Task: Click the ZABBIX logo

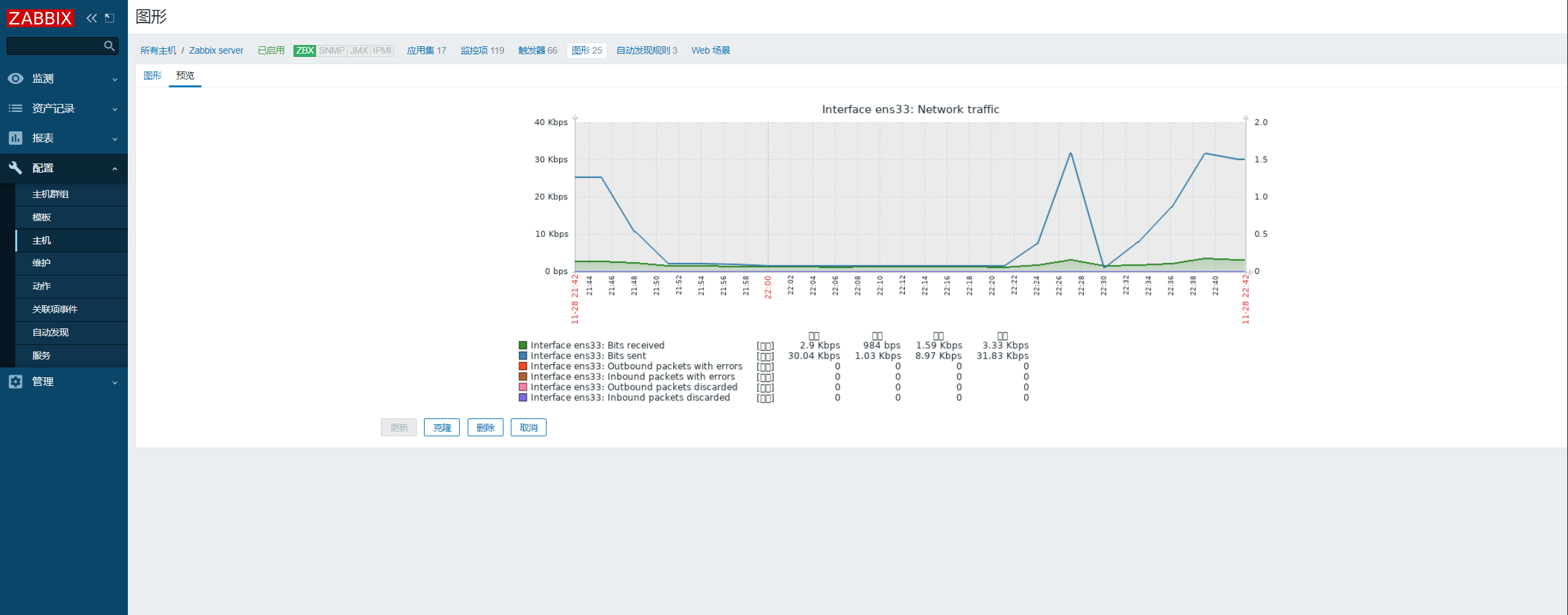Action: click(40, 18)
